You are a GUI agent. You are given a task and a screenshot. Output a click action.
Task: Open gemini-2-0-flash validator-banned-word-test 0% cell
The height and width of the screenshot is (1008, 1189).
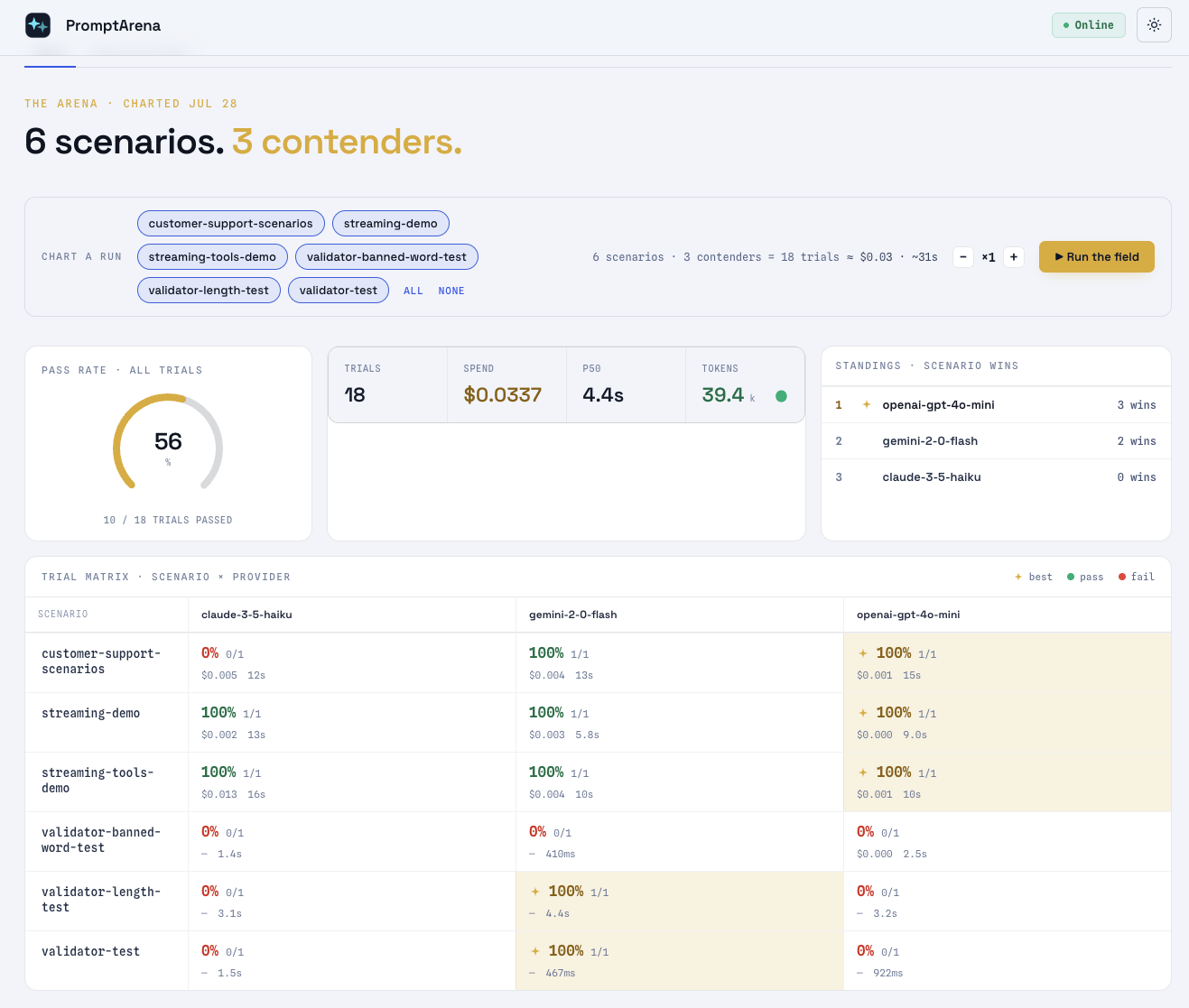point(680,842)
